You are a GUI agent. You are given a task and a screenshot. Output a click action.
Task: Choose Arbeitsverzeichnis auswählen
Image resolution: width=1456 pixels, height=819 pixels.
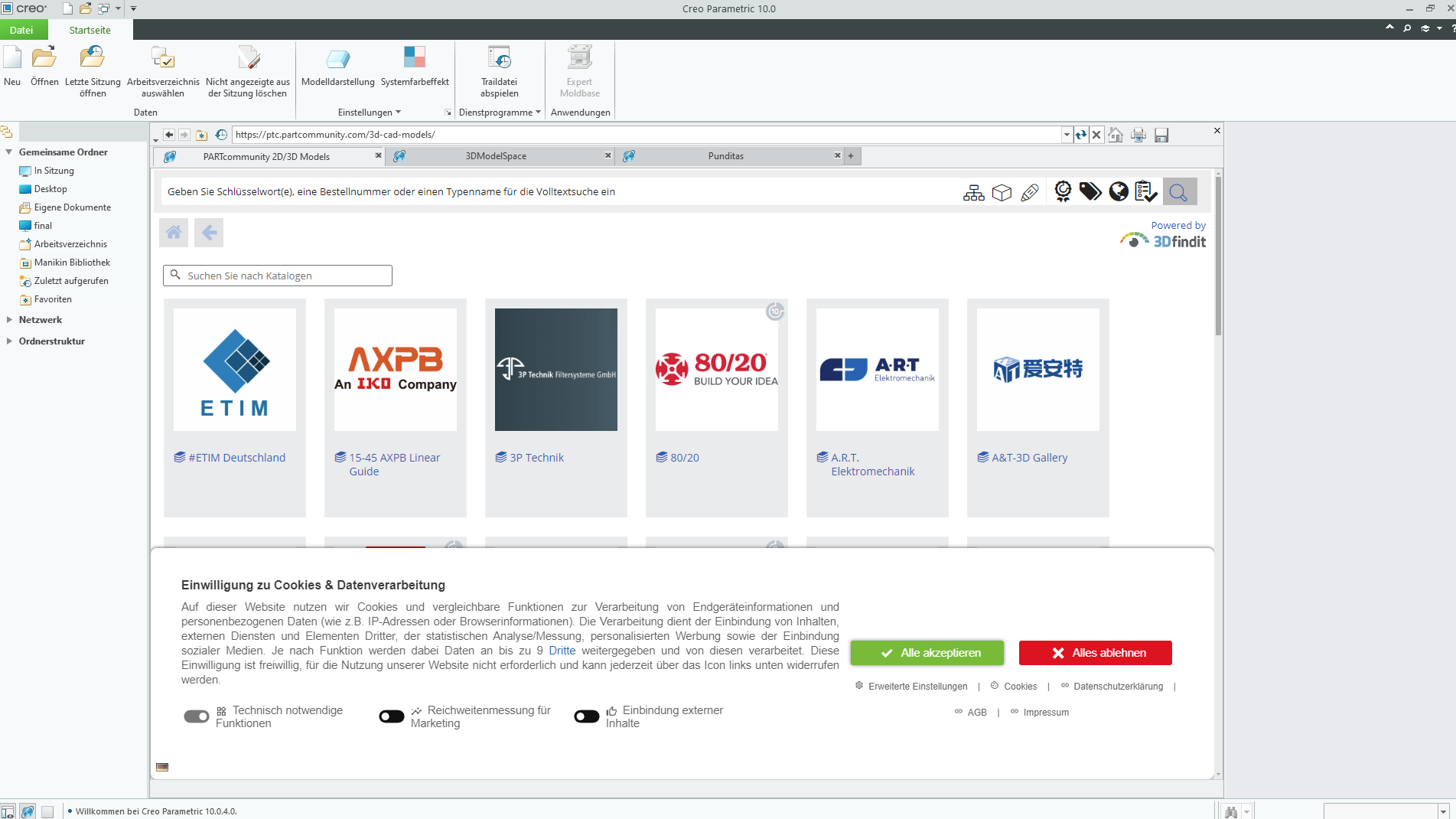[x=163, y=71]
